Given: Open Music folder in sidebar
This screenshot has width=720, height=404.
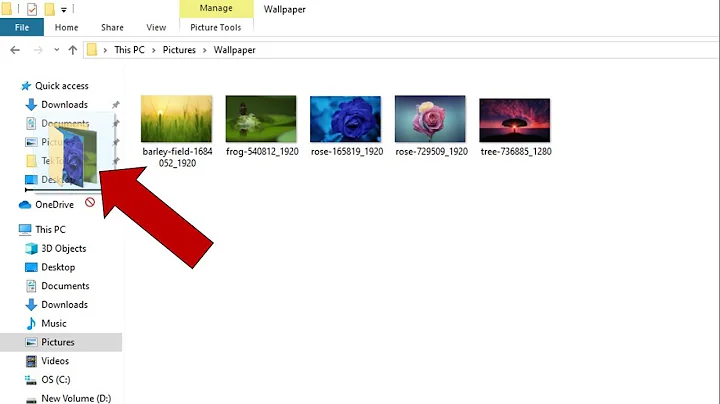Looking at the screenshot, I should tap(54, 324).
